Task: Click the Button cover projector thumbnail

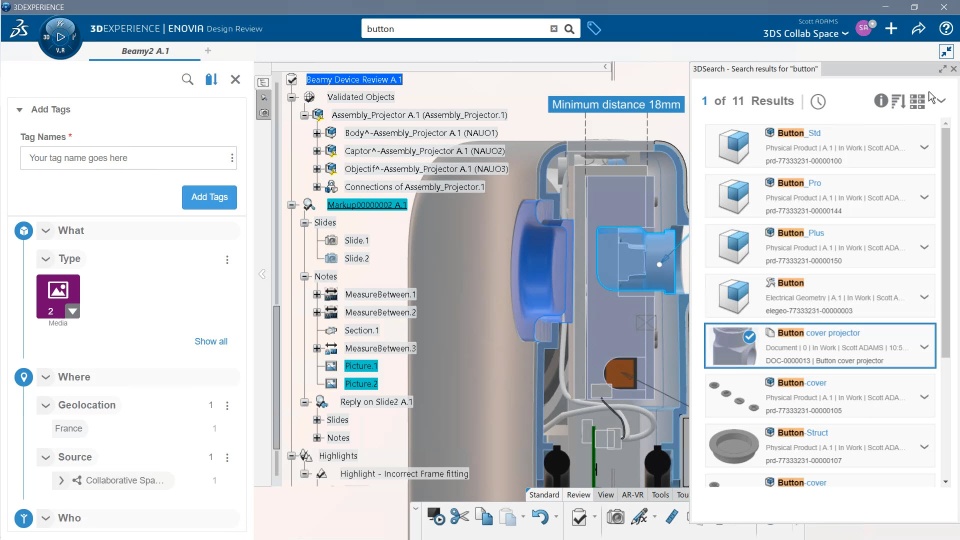Action: [x=733, y=346]
